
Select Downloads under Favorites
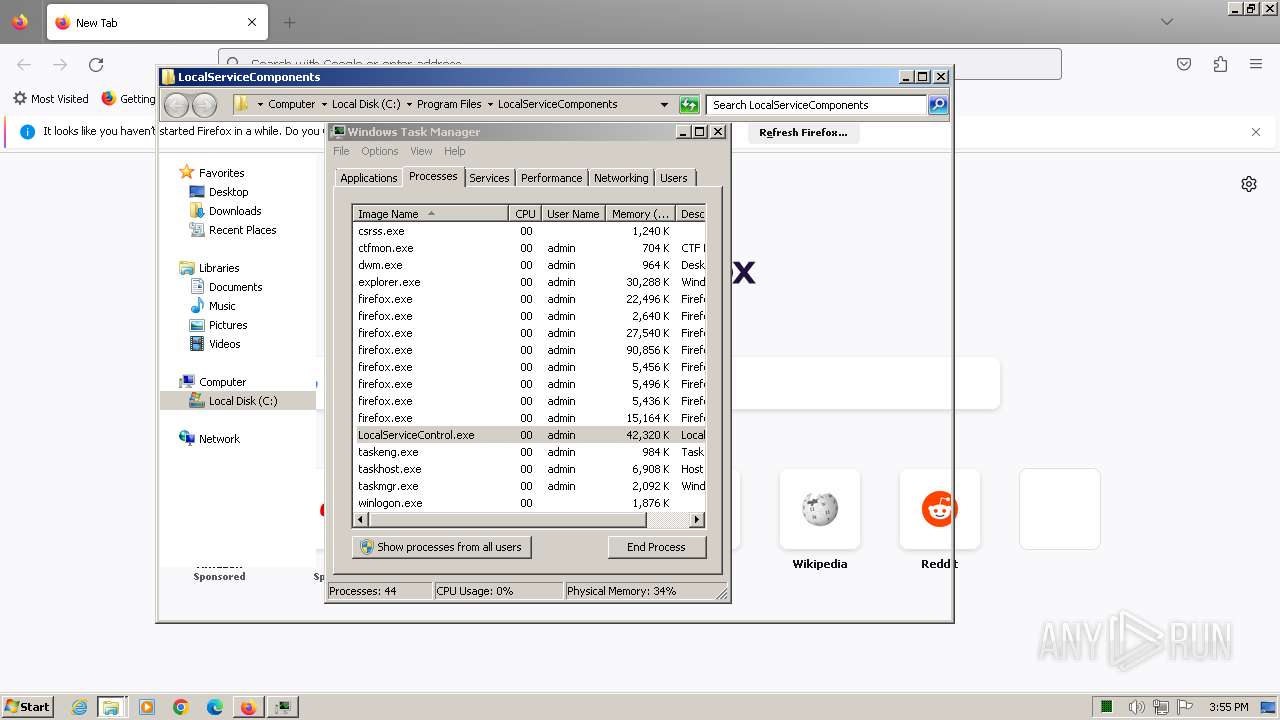point(235,211)
